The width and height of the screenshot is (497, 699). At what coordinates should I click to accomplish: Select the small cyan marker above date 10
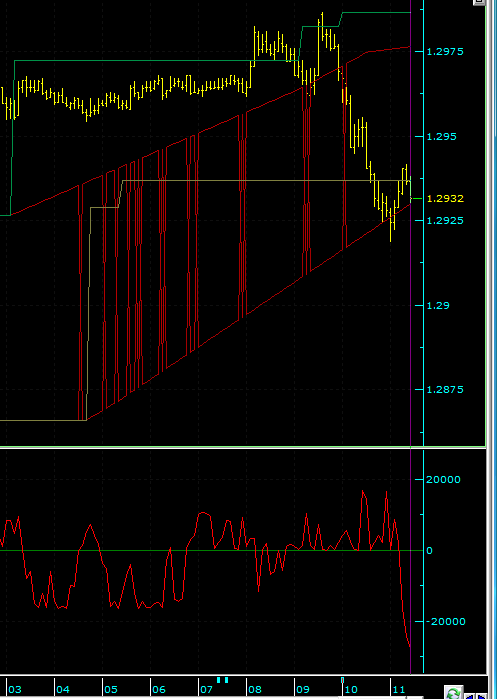(x=342, y=680)
